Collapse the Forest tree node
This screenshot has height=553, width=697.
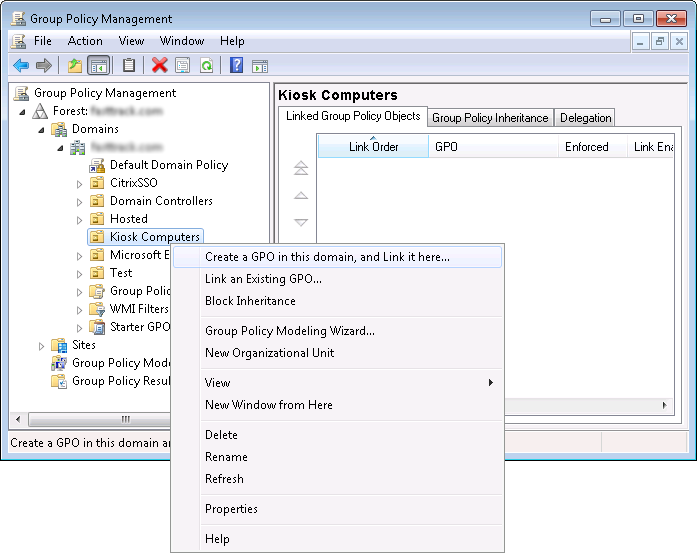click(x=22, y=112)
